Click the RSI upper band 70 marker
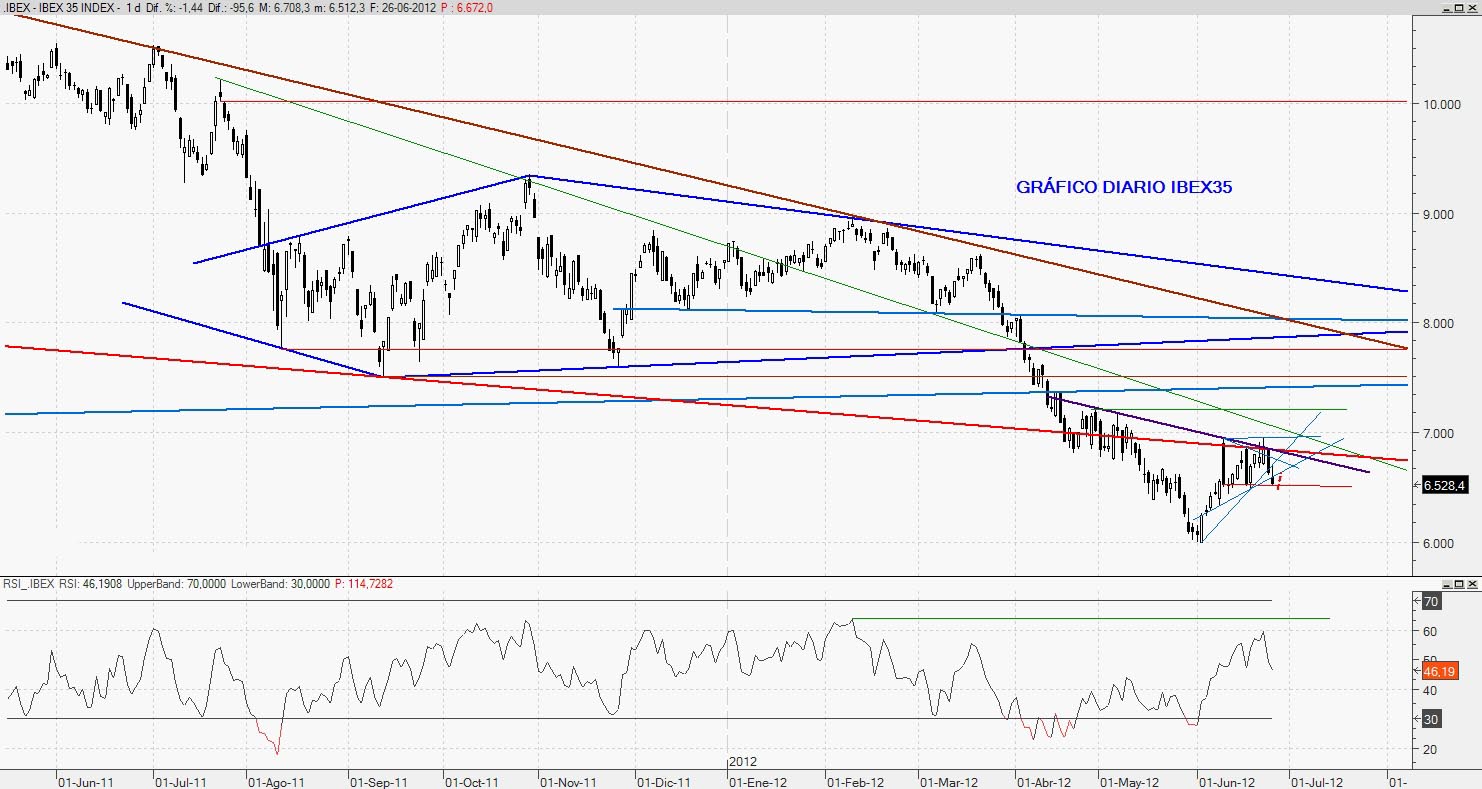 pyautogui.click(x=1430, y=602)
